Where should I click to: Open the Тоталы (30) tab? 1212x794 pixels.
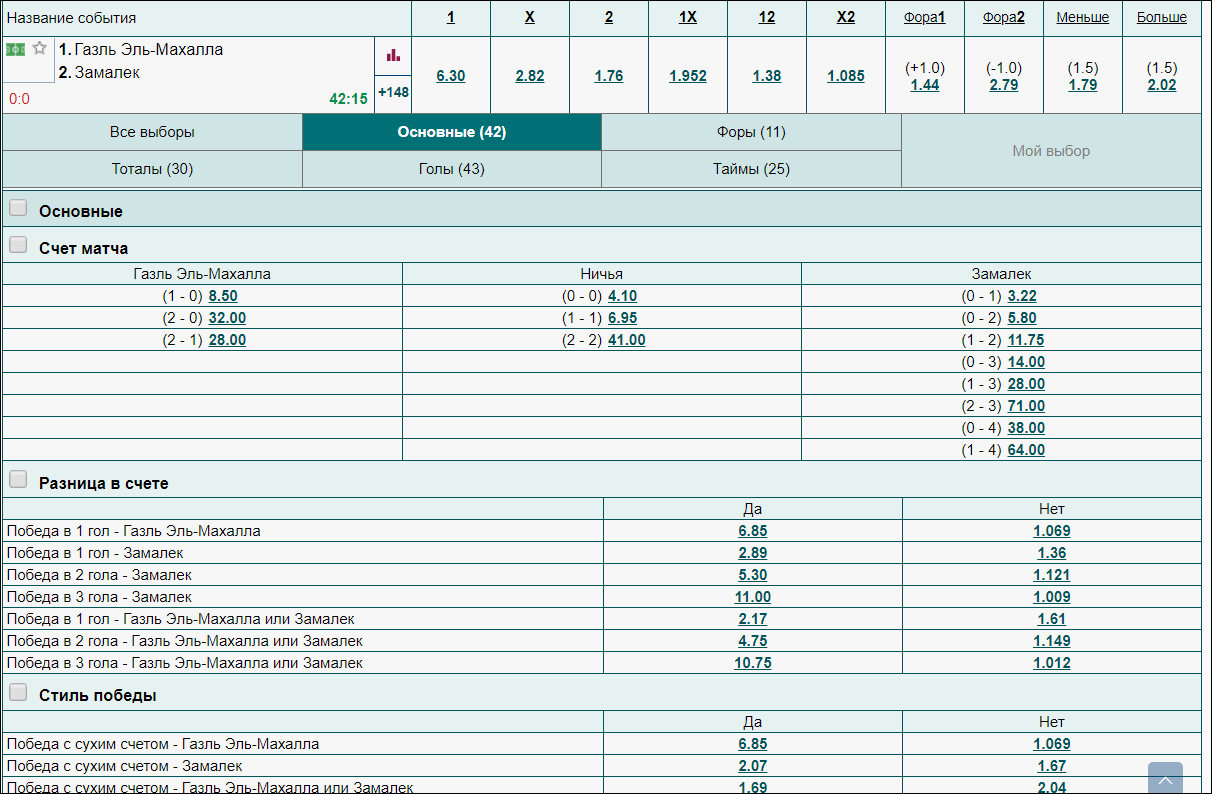pos(152,169)
